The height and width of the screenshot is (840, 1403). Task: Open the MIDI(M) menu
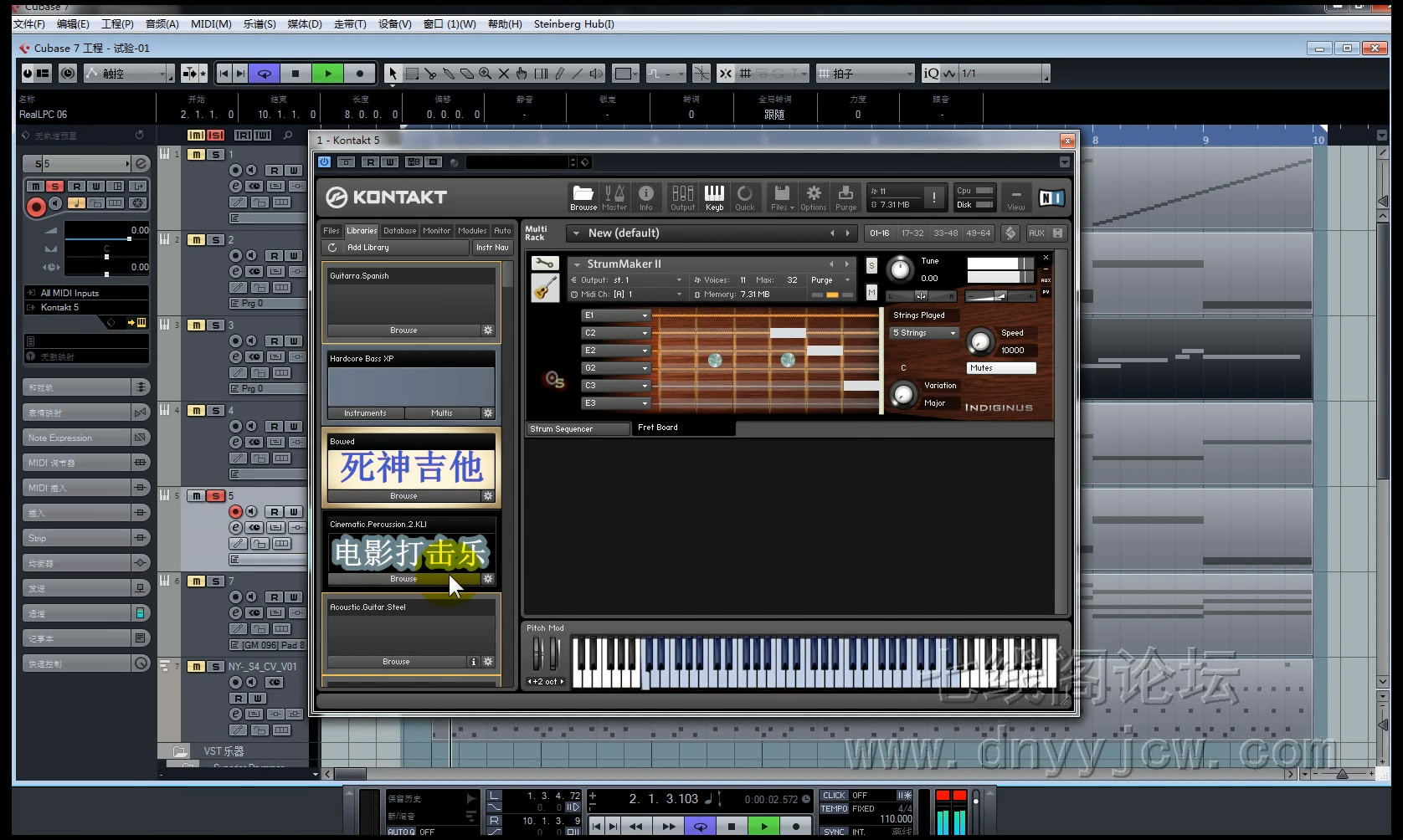click(x=211, y=24)
